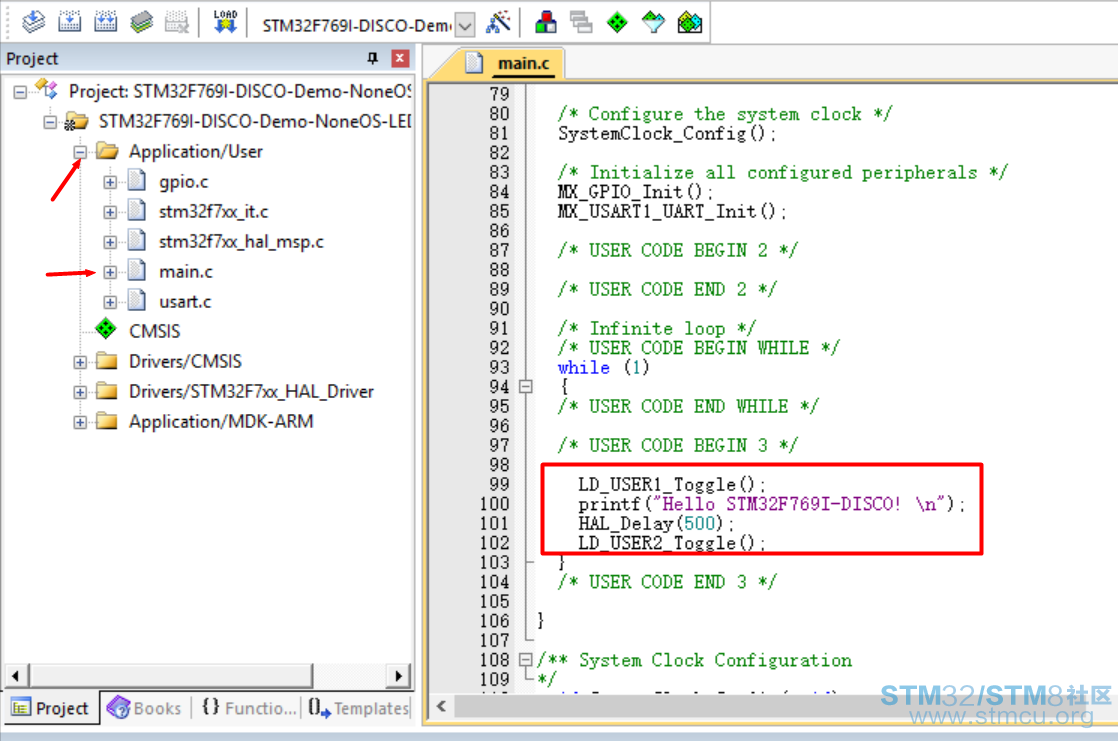
Task: Click the Project panel scroll right arrow
Action: coord(399,675)
